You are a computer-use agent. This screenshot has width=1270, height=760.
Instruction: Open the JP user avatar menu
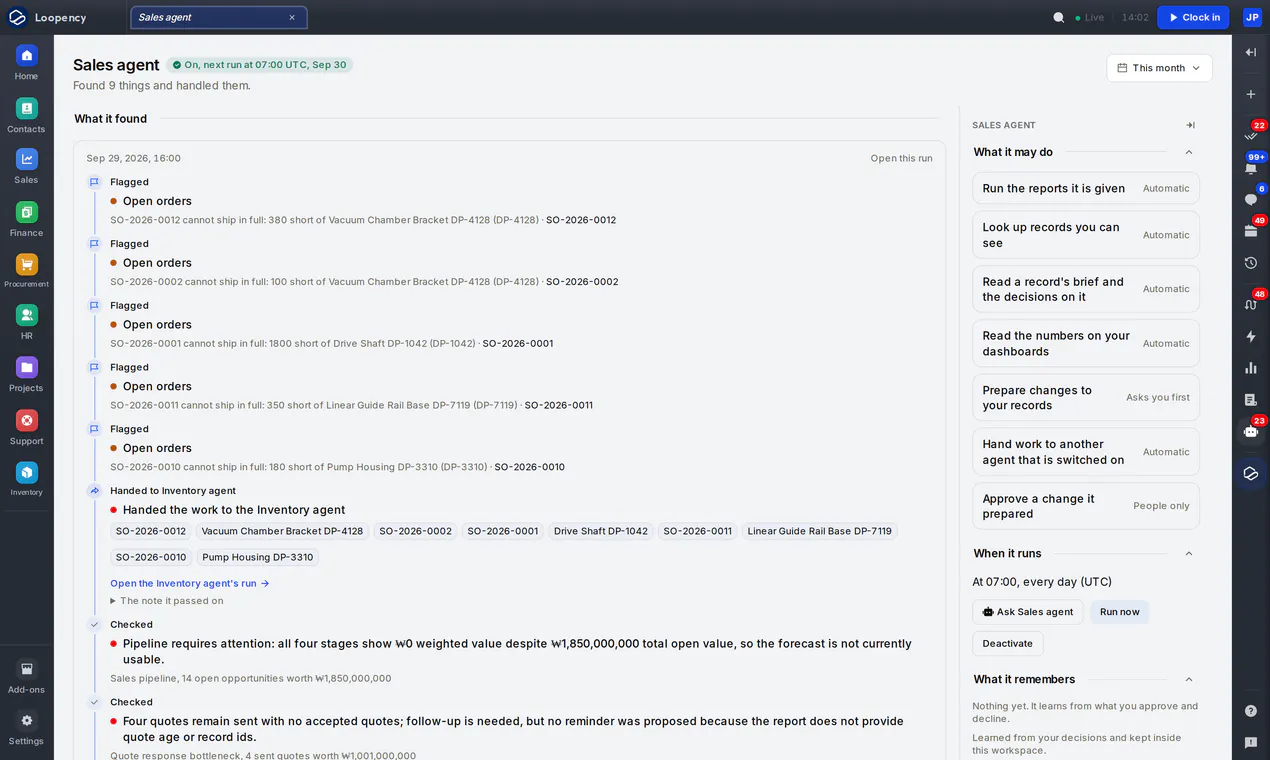tap(1252, 17)
